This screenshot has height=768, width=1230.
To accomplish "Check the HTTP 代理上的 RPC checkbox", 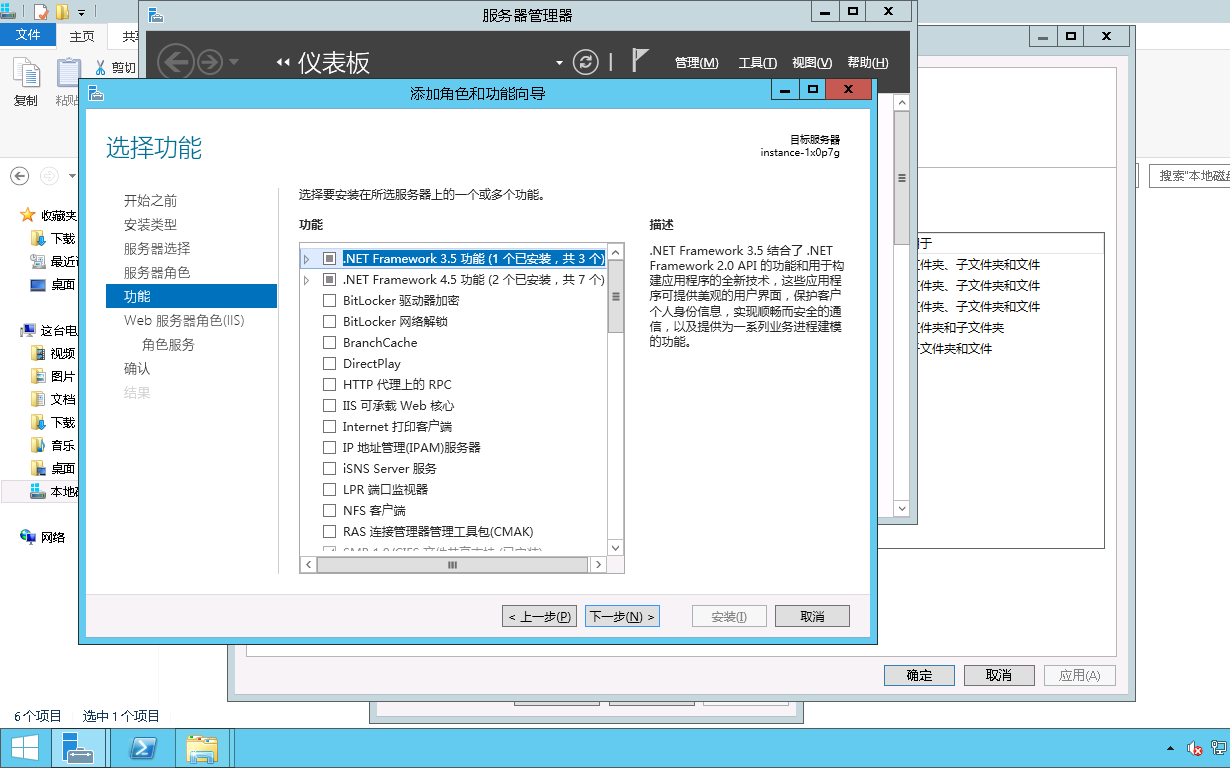I will (329, 384).
